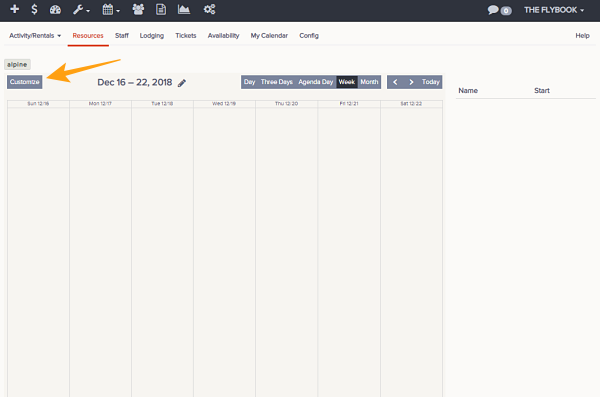Select the Resources tab
Screen dimensions: 600x397
[x=88, y=36]
